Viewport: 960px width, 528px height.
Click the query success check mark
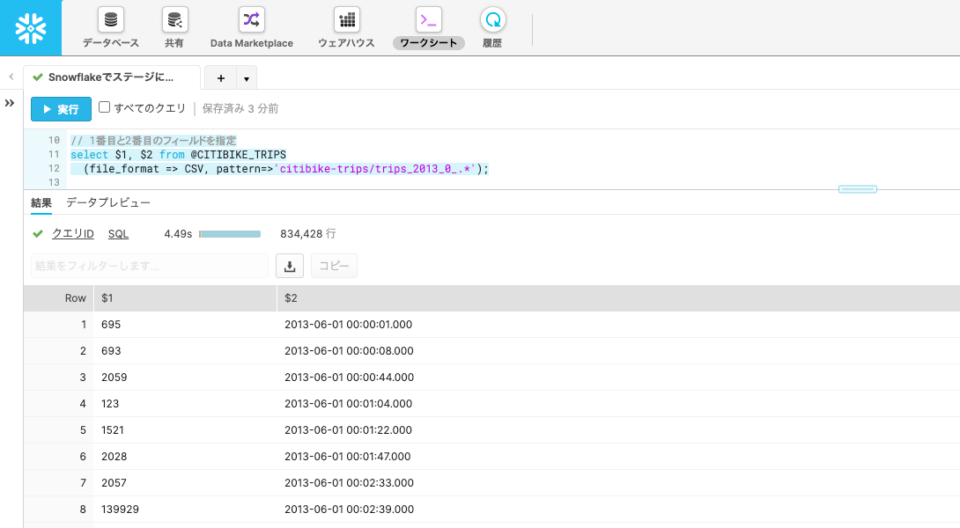click(38, 233)
